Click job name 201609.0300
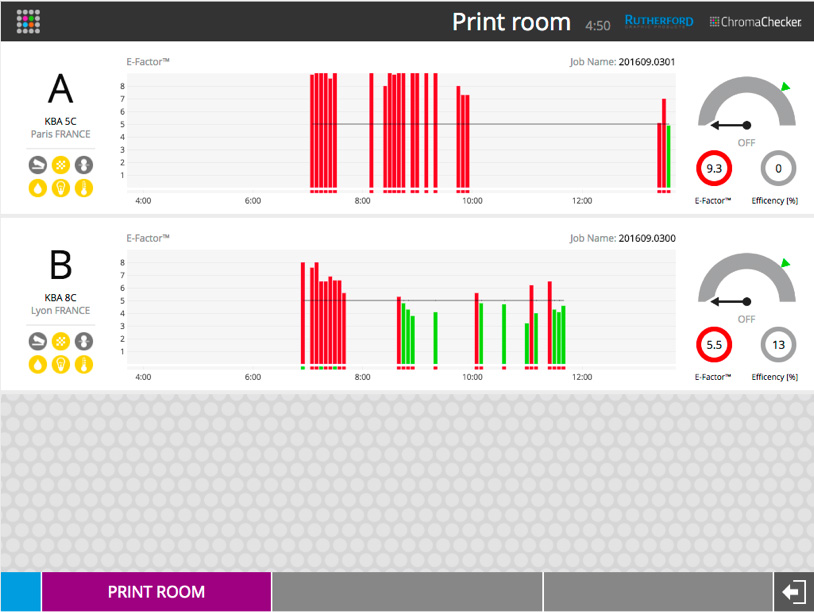This screenshot has width=814, height=612. [x=647, y=238]
